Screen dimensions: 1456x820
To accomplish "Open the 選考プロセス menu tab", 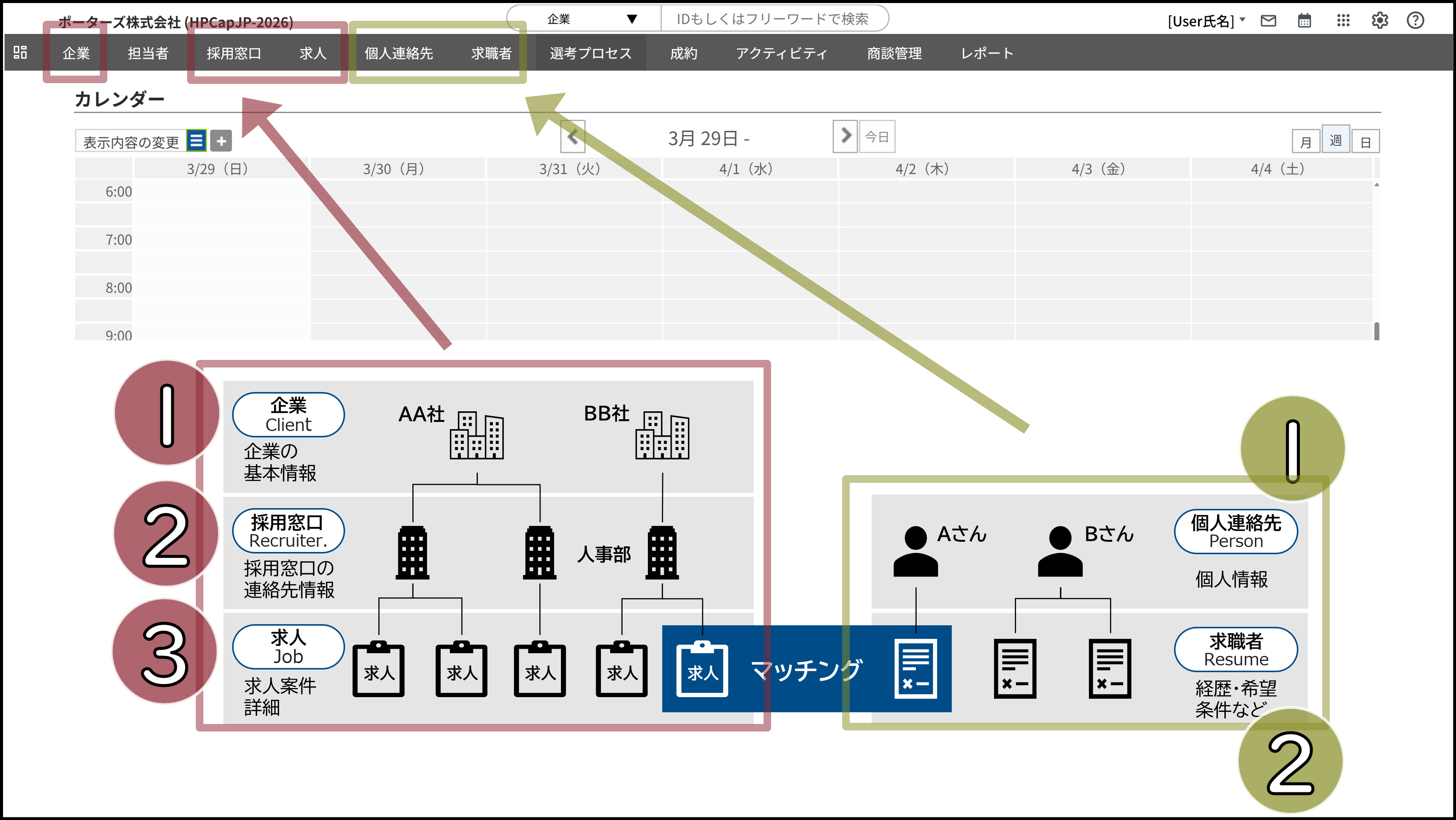I will (x=590, y=53).
